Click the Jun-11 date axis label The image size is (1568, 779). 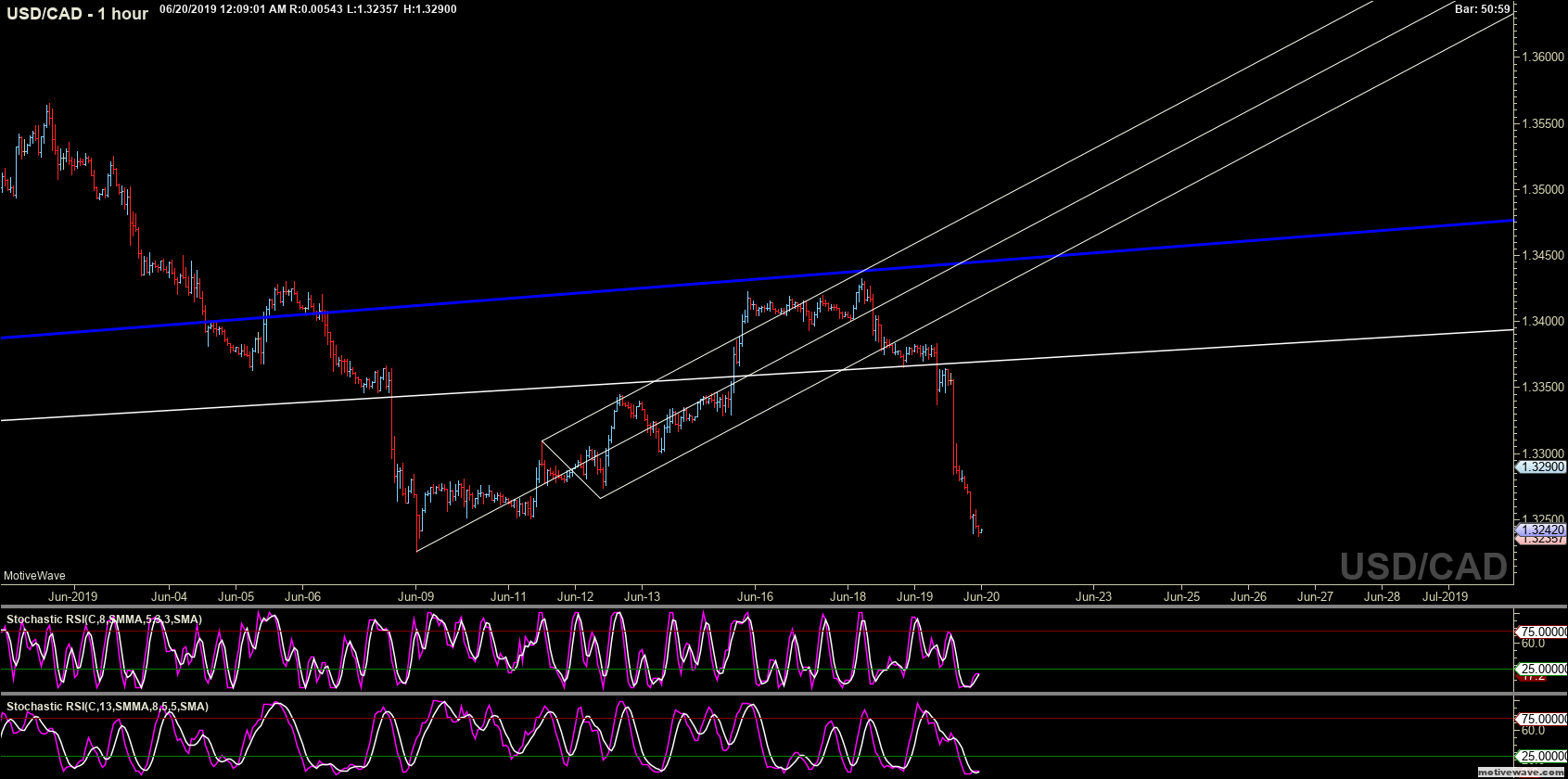(x=508, y=596)
